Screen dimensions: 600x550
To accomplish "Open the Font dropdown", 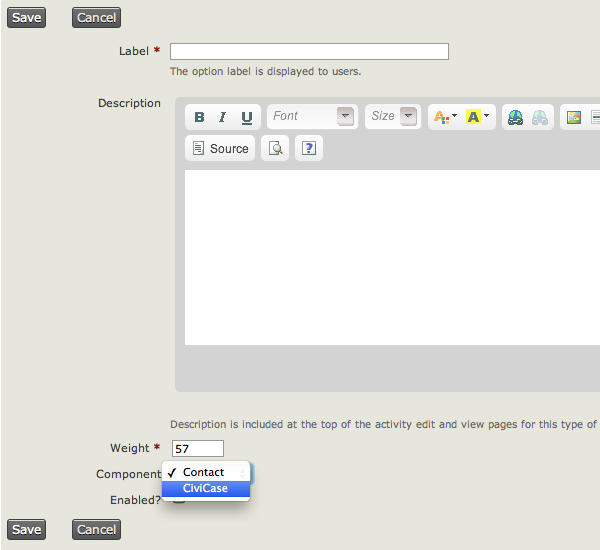I will [x=312, y=117].
